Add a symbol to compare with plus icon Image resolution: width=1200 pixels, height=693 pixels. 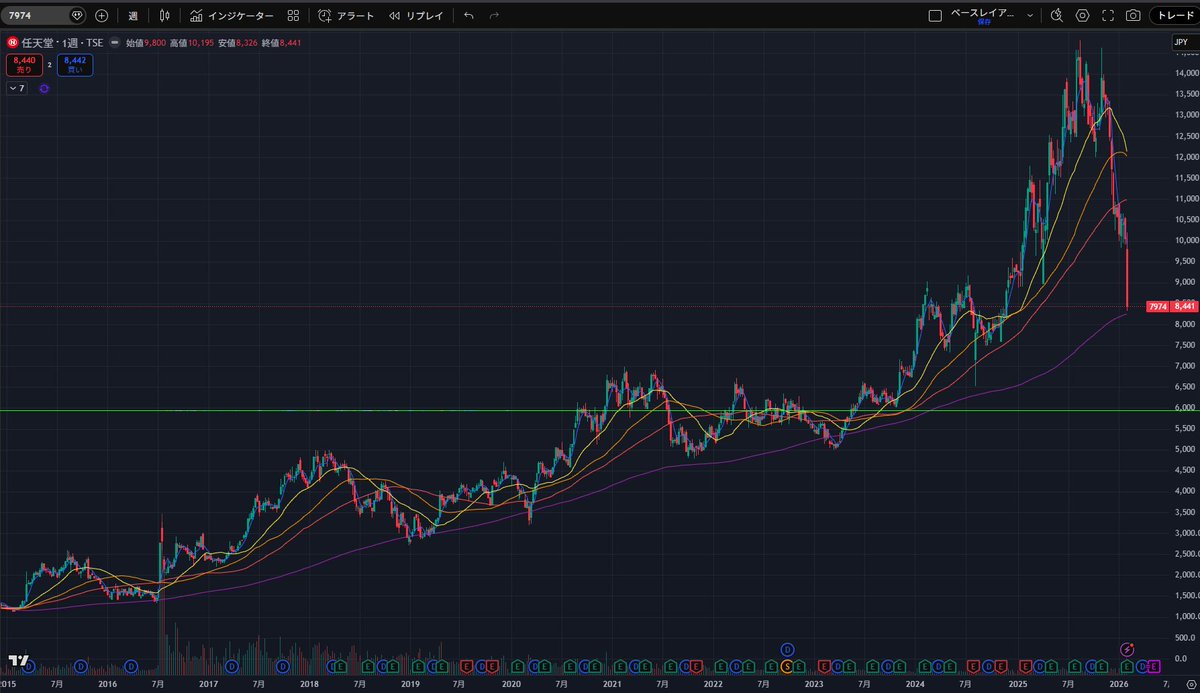(101, 16)
